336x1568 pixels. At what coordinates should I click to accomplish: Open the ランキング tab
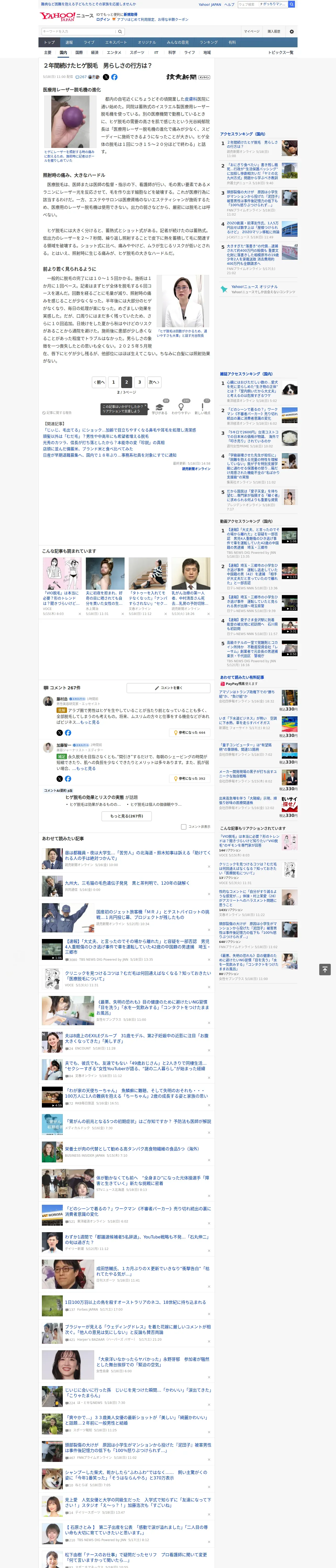tap(209, 42)
